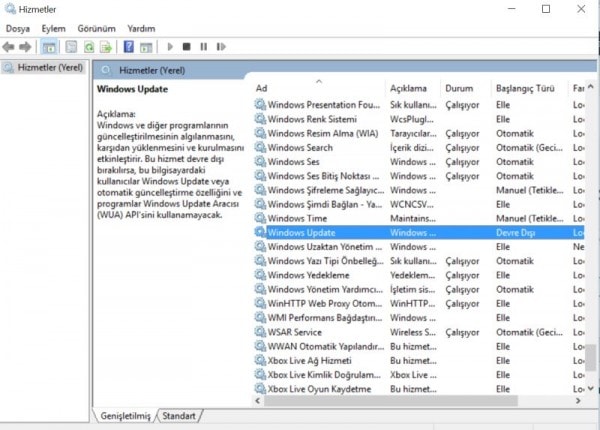
Task: Click the vertical scrollbar up arrow
Action: pyautogui.click(x=591, y=87)
